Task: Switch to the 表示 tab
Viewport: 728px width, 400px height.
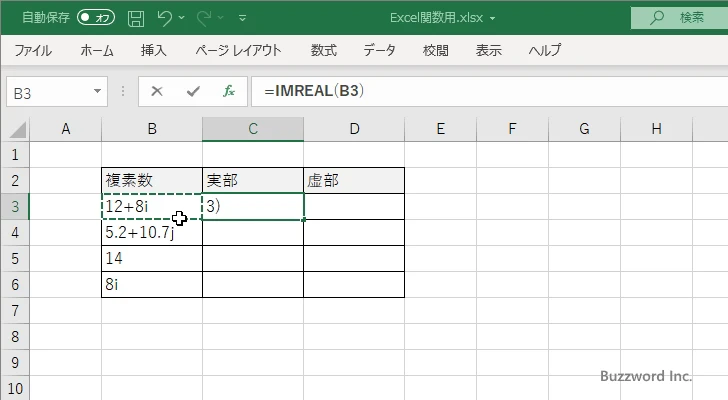Action: [x=488, y=50]
